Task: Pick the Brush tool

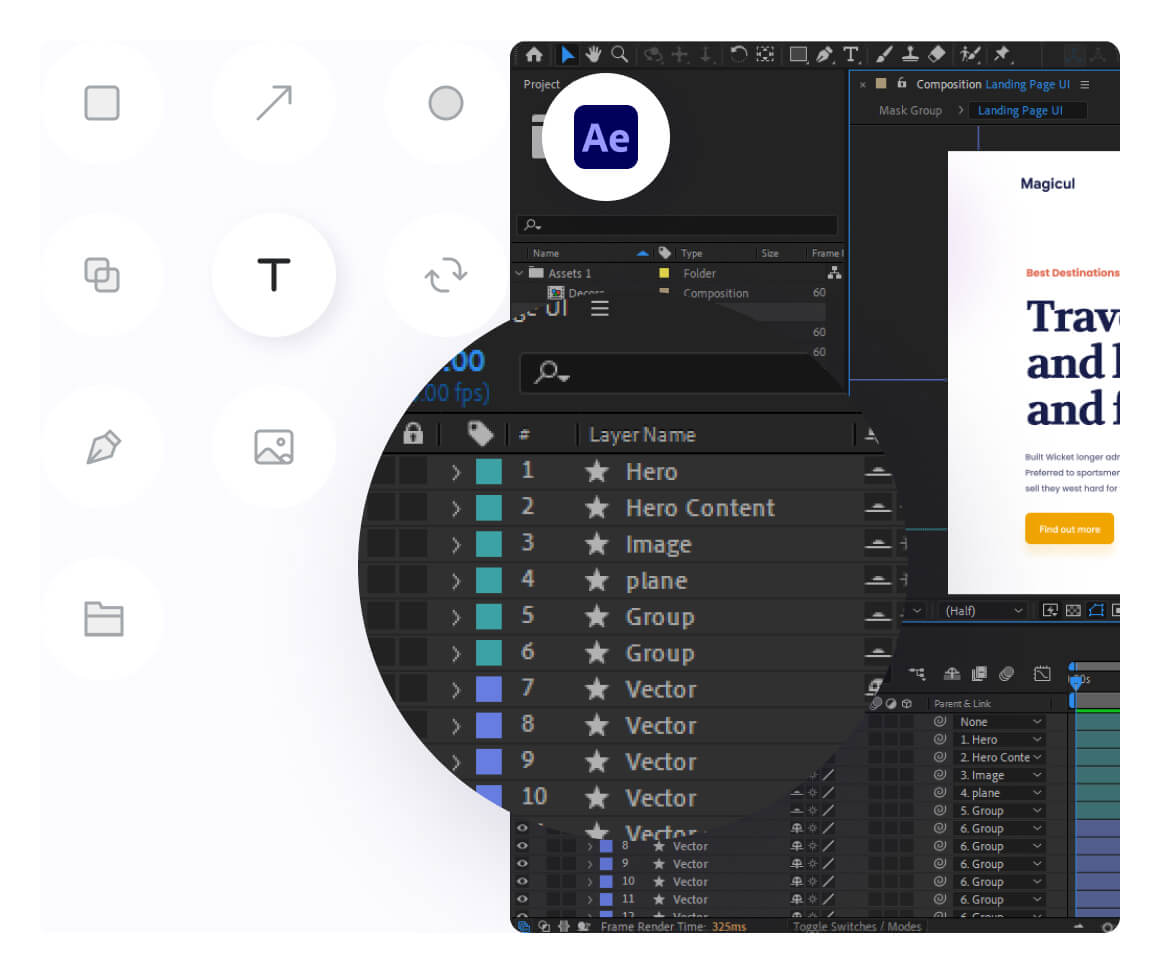Action: [x=884, y=55]
